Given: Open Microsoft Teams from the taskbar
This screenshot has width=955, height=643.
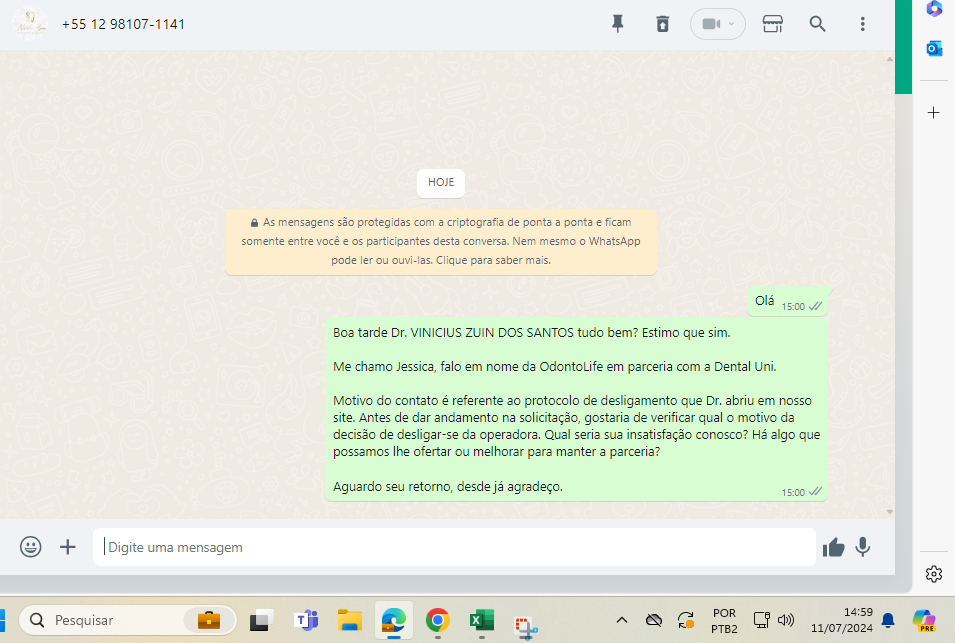Looking at the screenshot, I should [x=306, y=620].
